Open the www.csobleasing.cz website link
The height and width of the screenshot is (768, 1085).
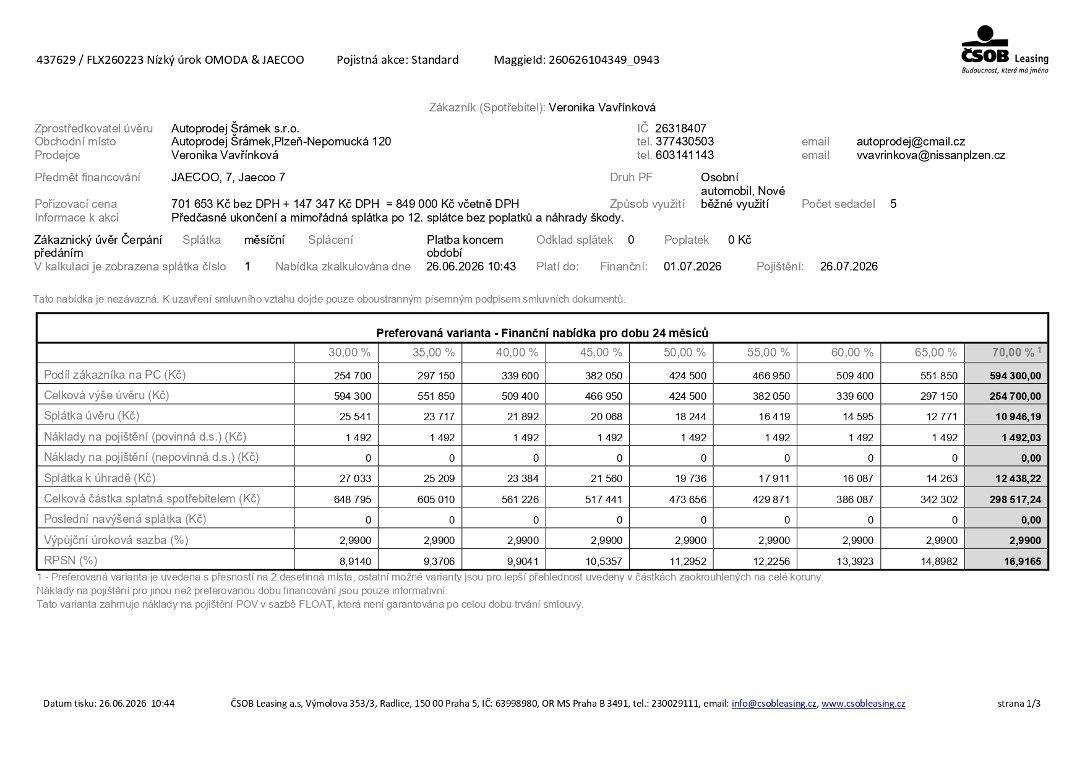click(x=863, y=704)
